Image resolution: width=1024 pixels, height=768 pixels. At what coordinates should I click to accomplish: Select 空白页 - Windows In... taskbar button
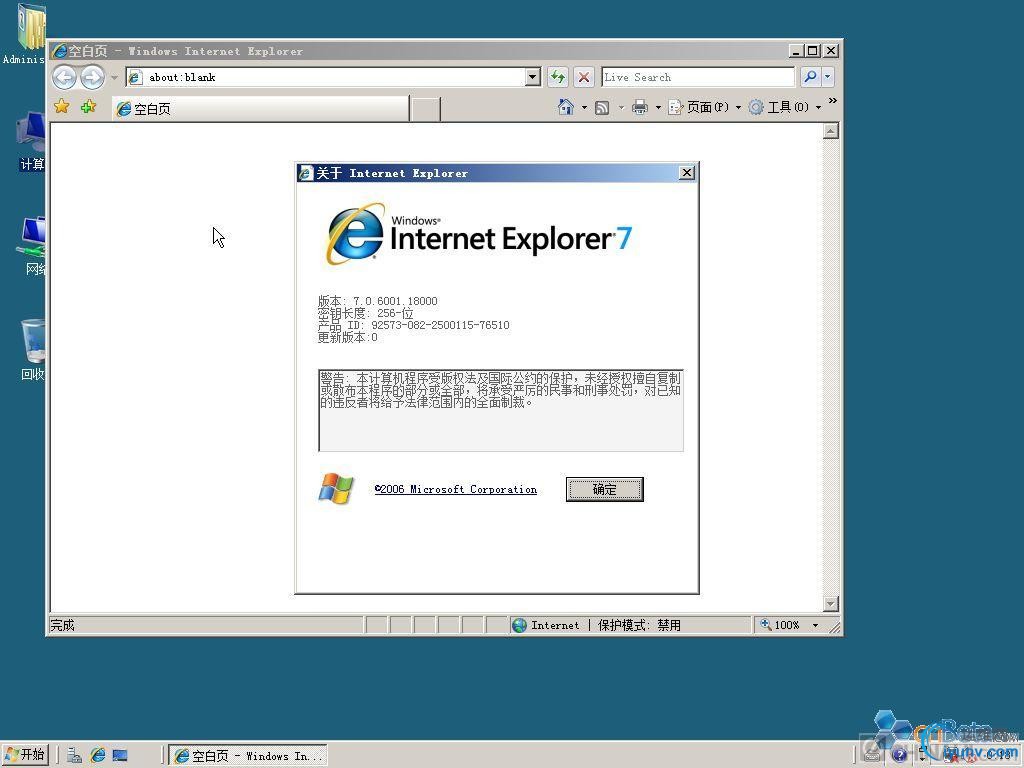(248, 756)
